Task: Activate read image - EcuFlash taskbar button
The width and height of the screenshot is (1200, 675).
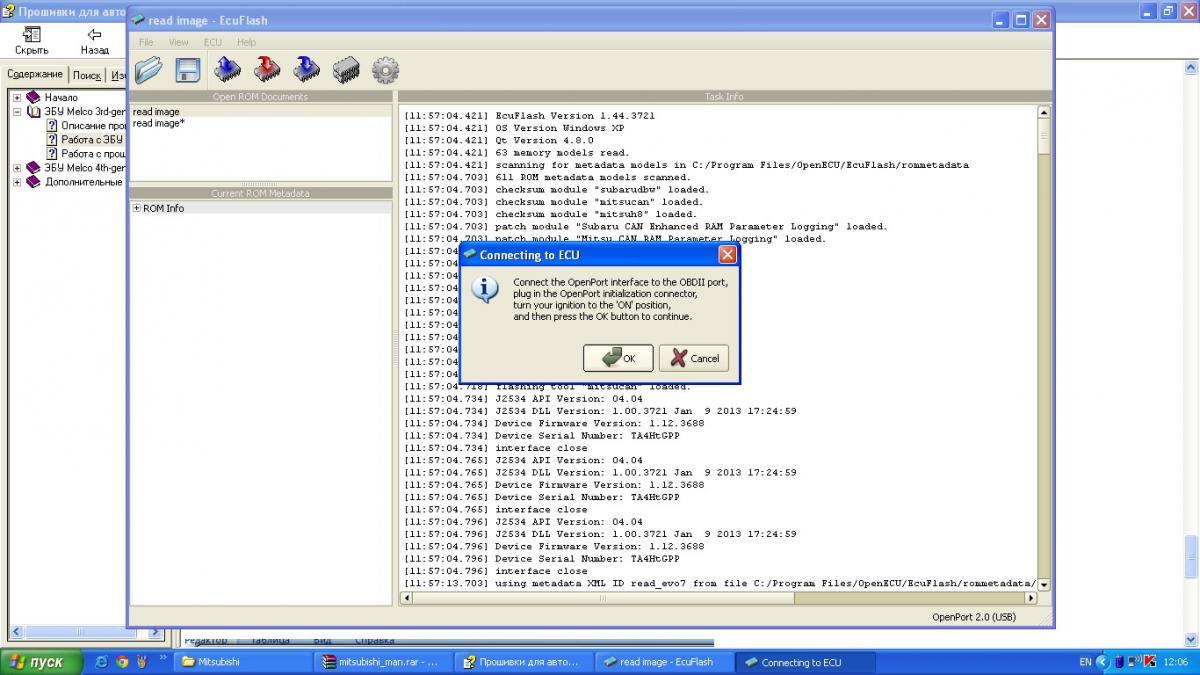Action: click(x=665, y=662)
